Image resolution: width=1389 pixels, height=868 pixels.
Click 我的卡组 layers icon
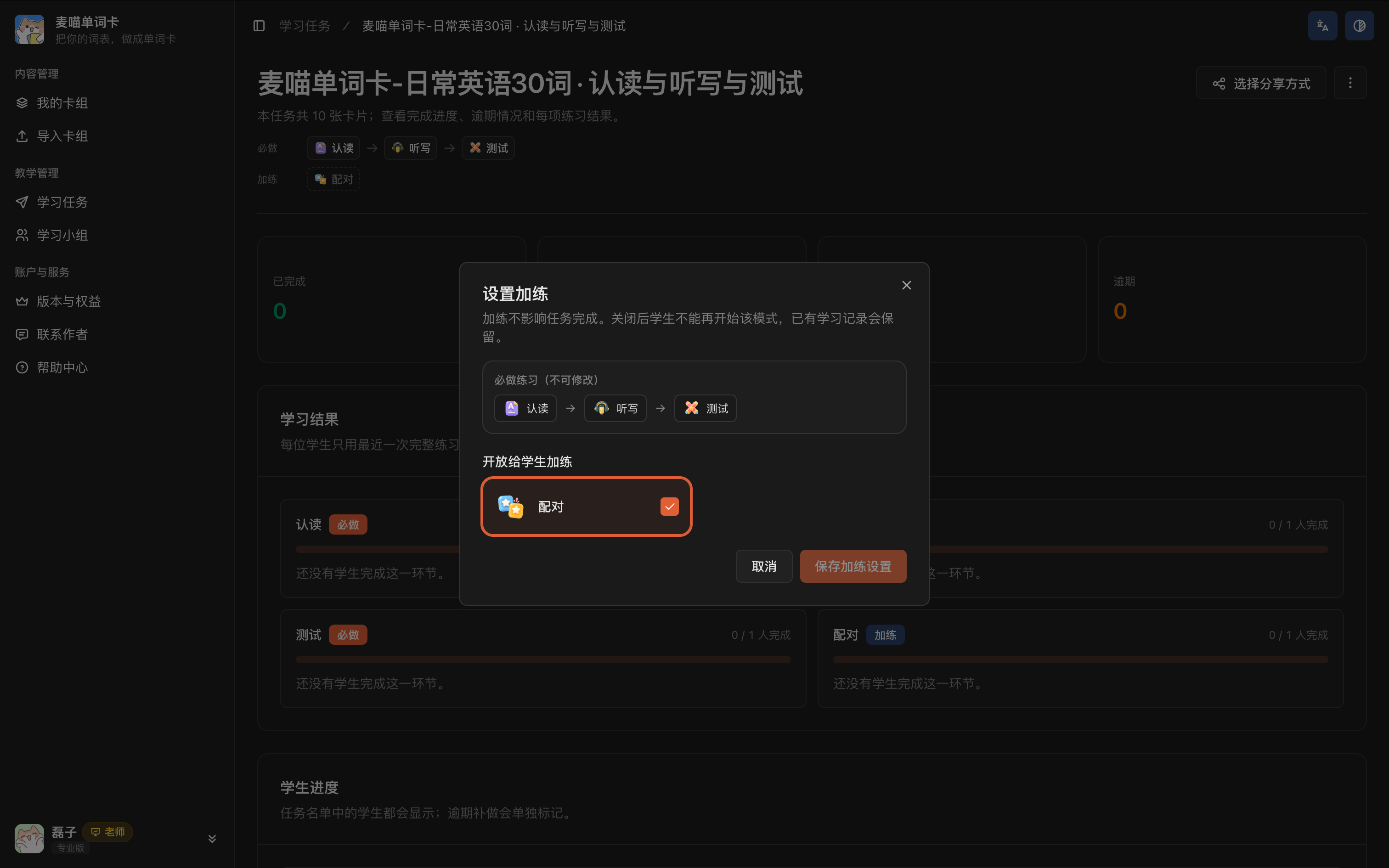(22, 103)
